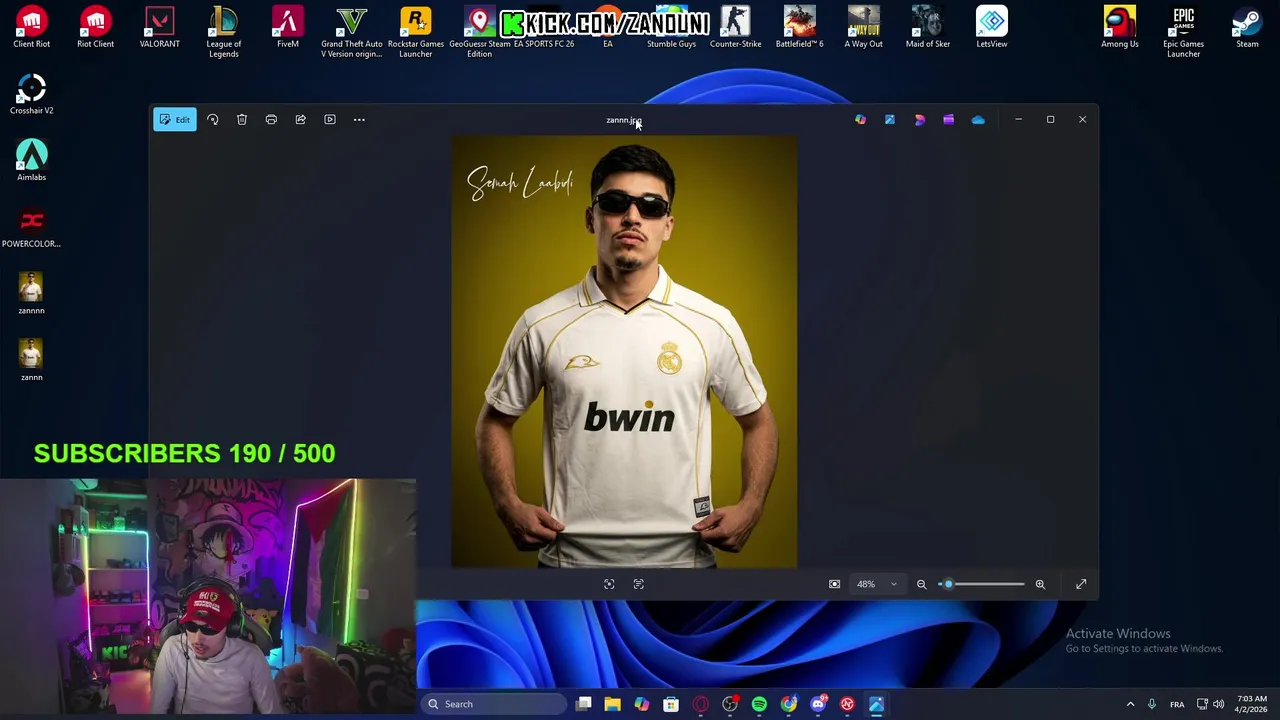This screenshot has width=1280, height=720.
Task: Open the purple app icon in Photos title bar
Action: click(948, 120)
